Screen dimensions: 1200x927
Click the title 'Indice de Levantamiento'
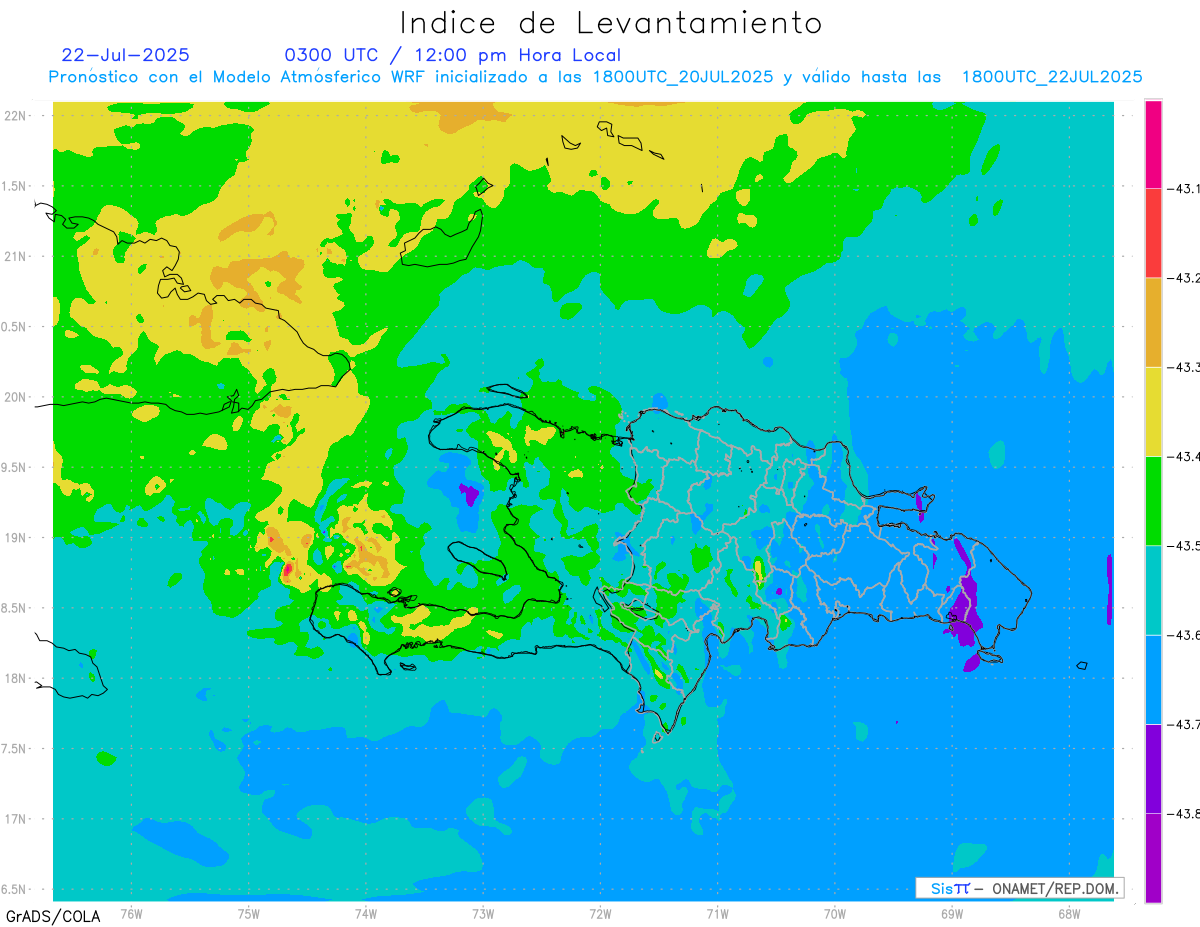click(x=611, y=23)
